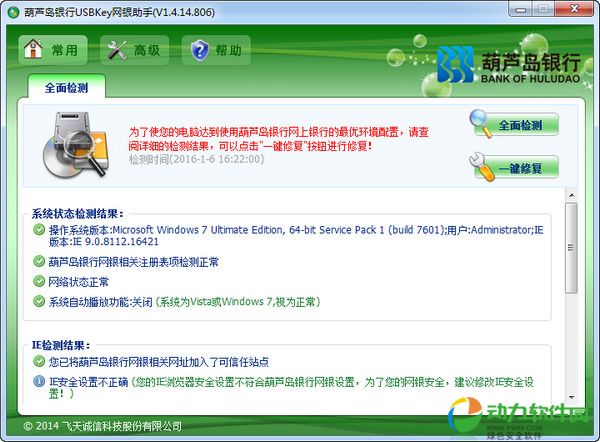Click the 系统状态检测结果 section heading
The image size is (600, 442).
[77, 213]
